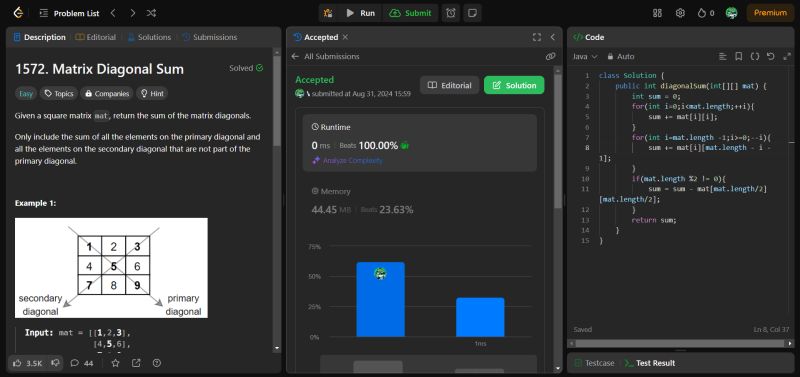800x377 pixels.
Task: Open the layout grid icon
Action: pyautogui.click(x=657, y=13)
